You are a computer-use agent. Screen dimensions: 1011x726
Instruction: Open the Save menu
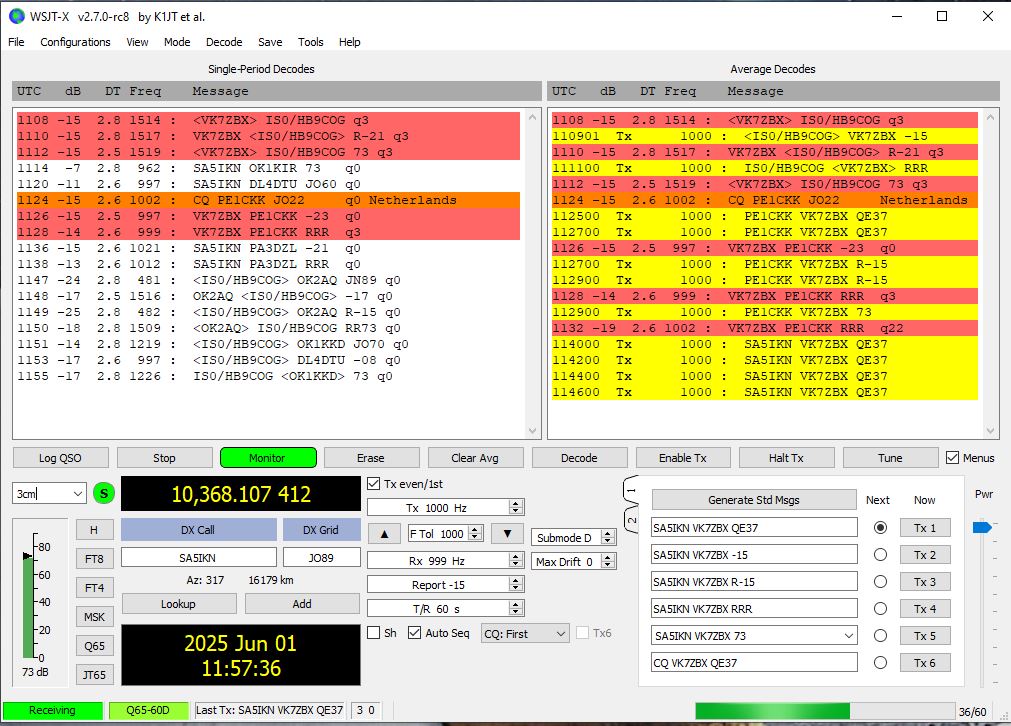[x=270, y=42]
